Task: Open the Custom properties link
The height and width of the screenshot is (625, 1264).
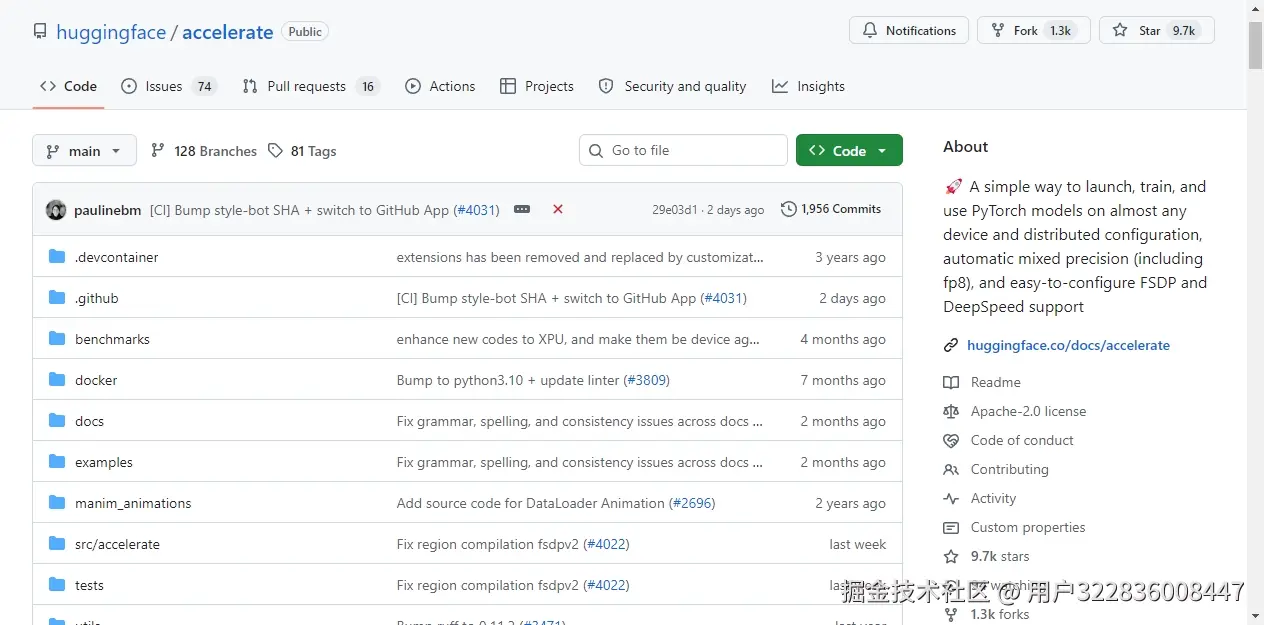Action: pyautogui.click(x=1028, y=527)
